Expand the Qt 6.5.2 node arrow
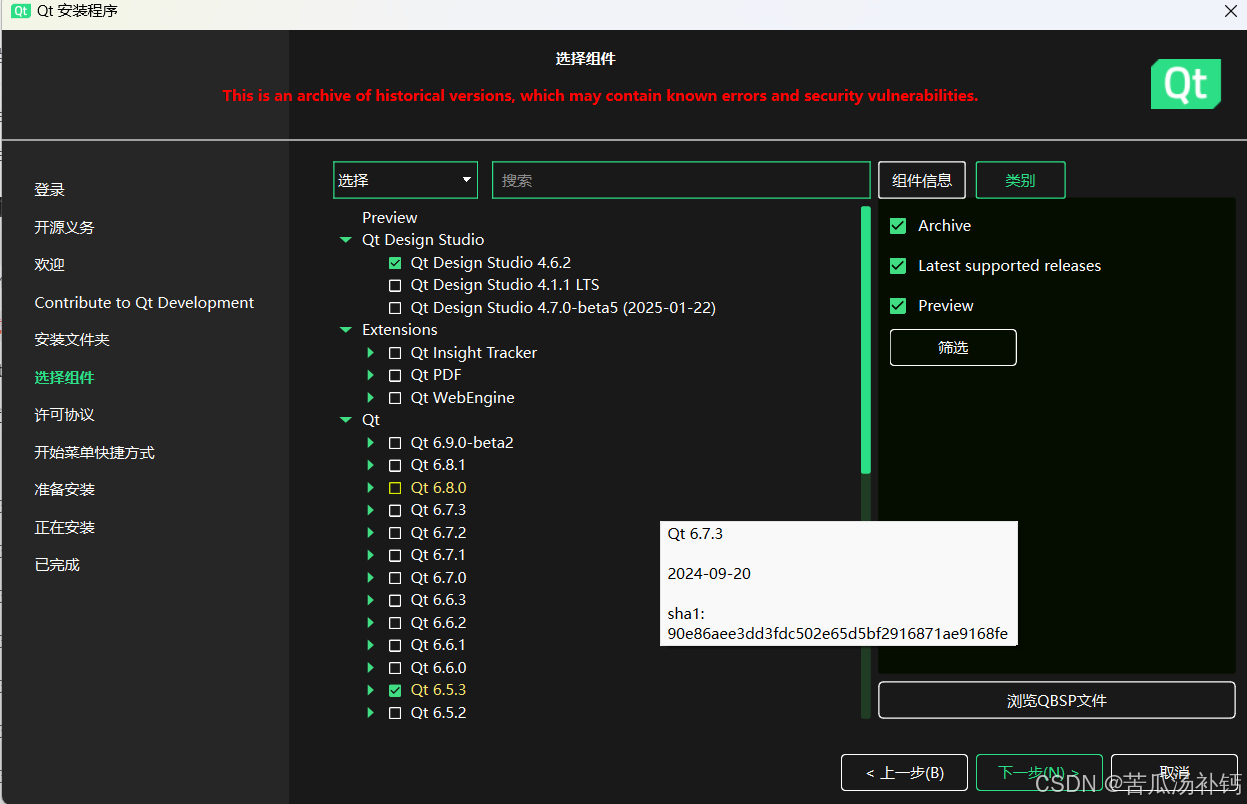The width and height of the screenshot is (1247, 804). (371, 713)
